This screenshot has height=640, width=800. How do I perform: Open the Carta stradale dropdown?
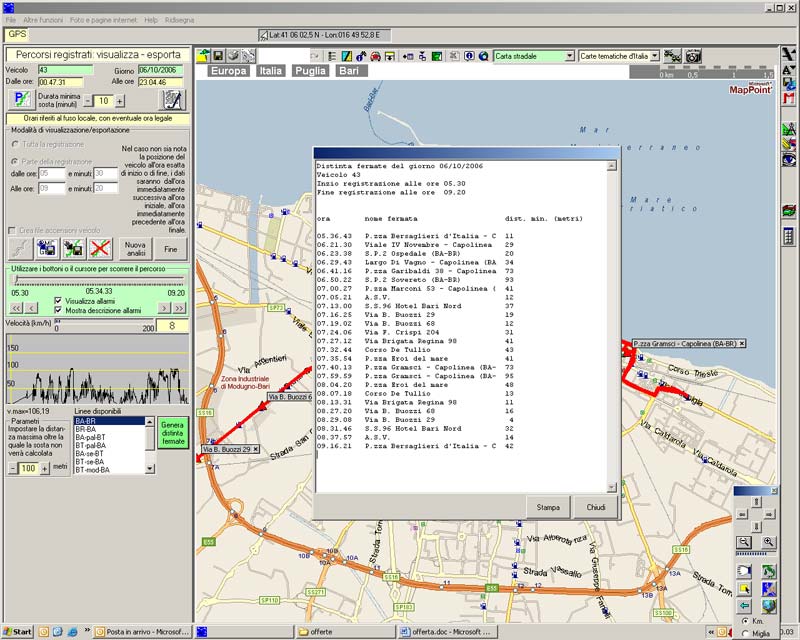[569, 56]
